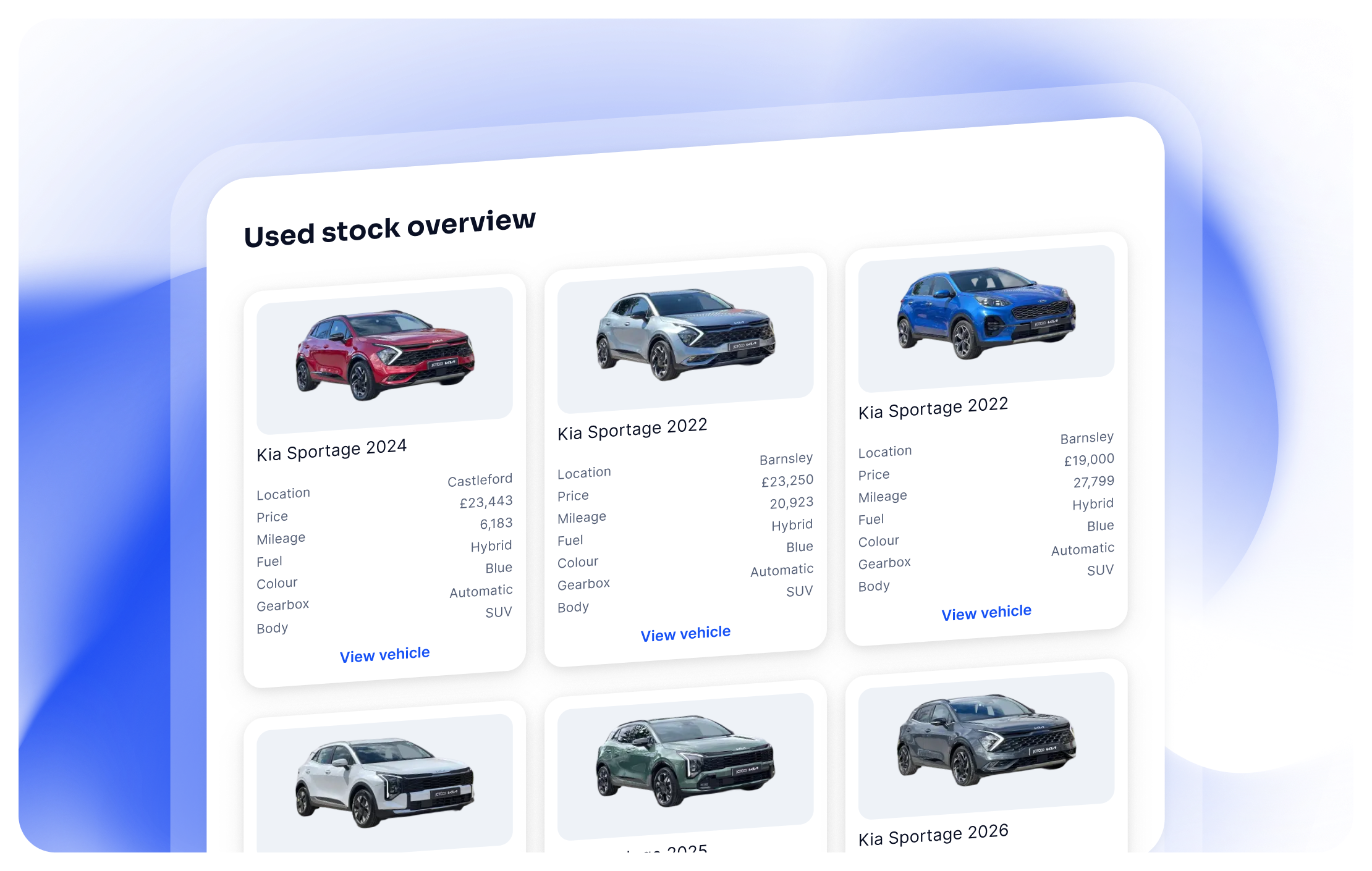This screenshot has height=871, width=1372.
Task: Click the 6,183 mileage value
Action: (x=496, y=524)
